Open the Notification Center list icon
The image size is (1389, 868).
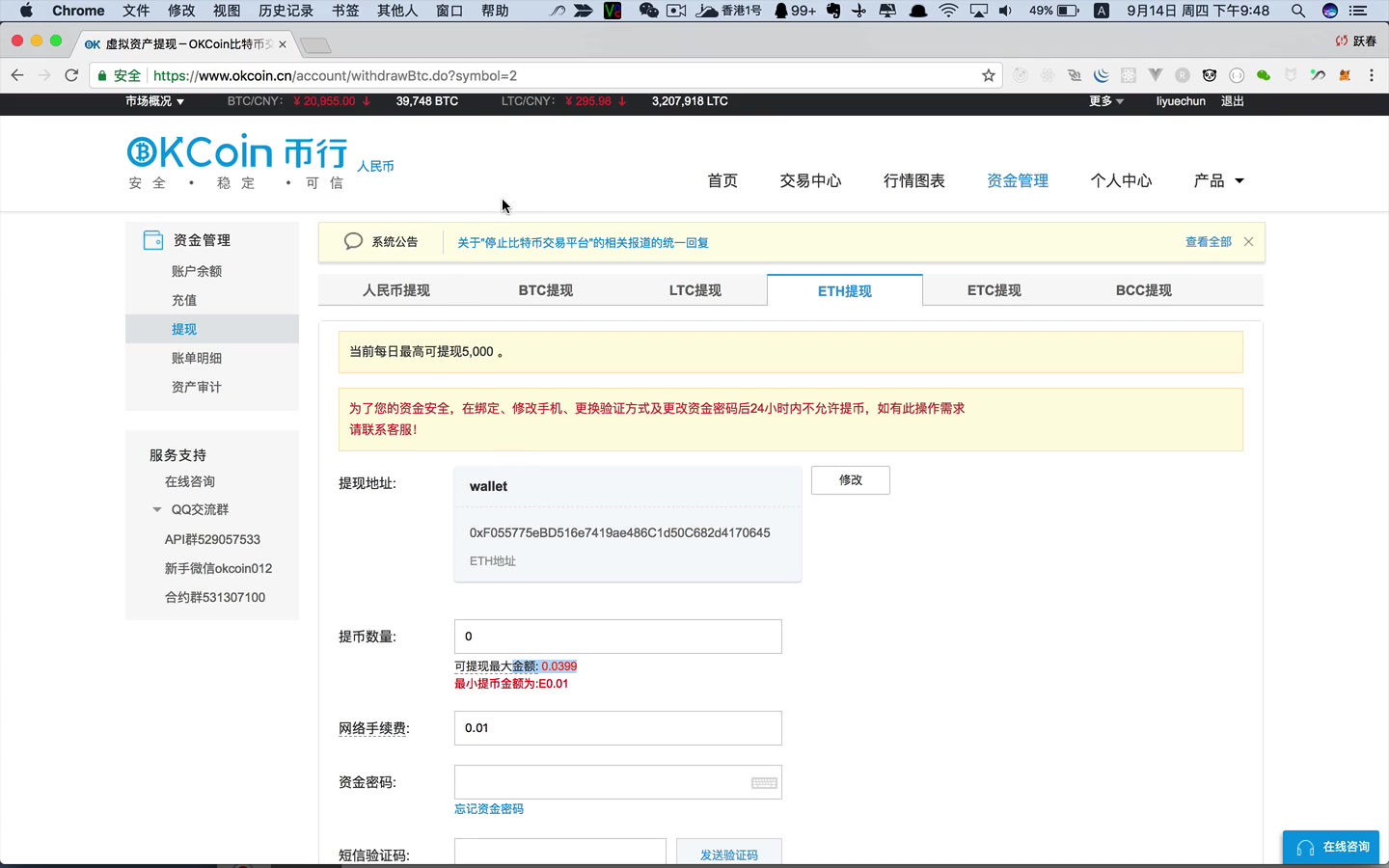1357,11
